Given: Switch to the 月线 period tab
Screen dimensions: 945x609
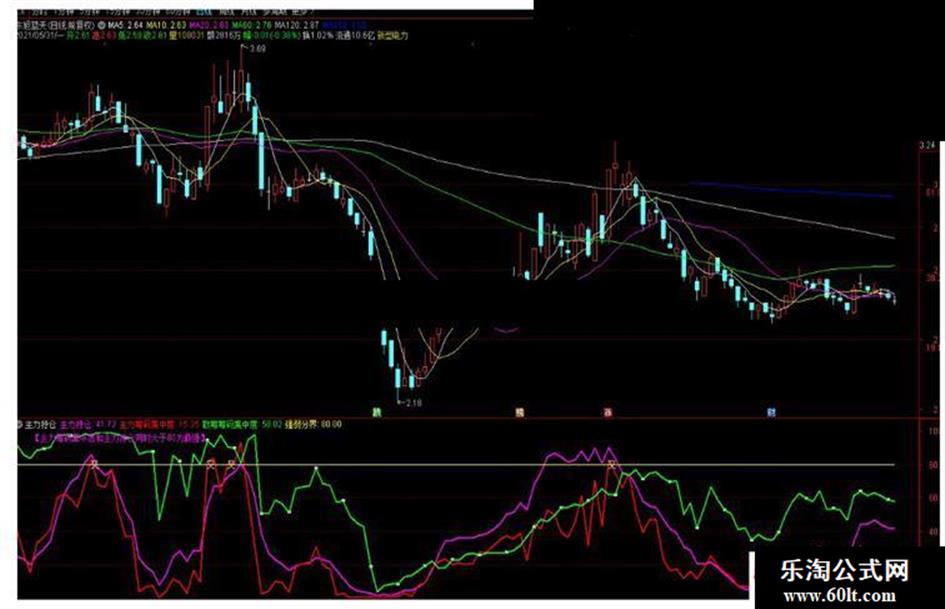Looking at the screenshot, I should [250, 12].
